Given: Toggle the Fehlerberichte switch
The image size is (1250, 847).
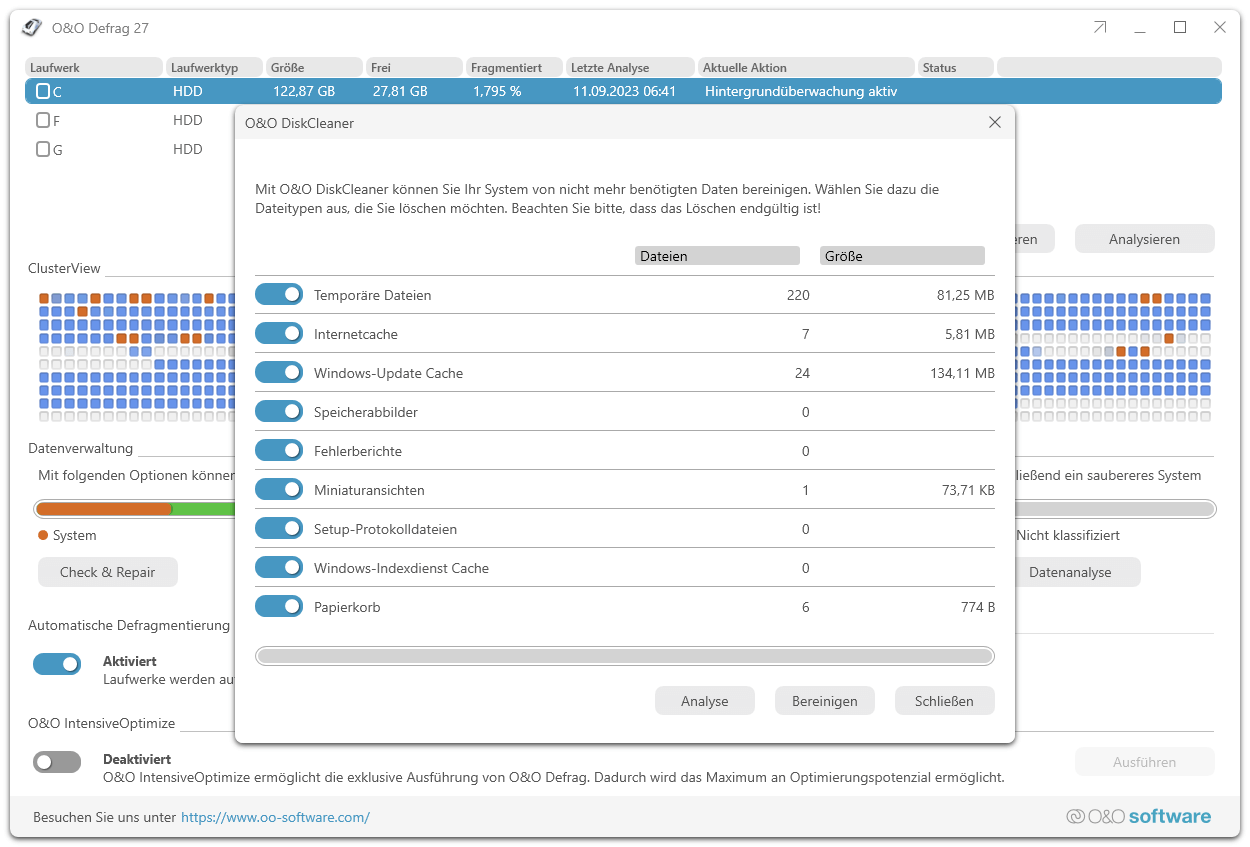Looking at the screenshot, I should (x=279, y=450).
